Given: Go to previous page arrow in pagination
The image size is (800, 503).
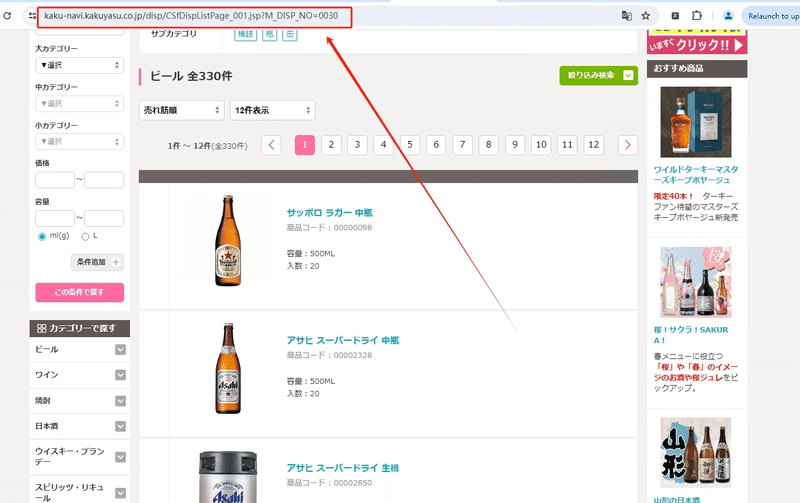Looking at the screenshot, I should point(271,145).
